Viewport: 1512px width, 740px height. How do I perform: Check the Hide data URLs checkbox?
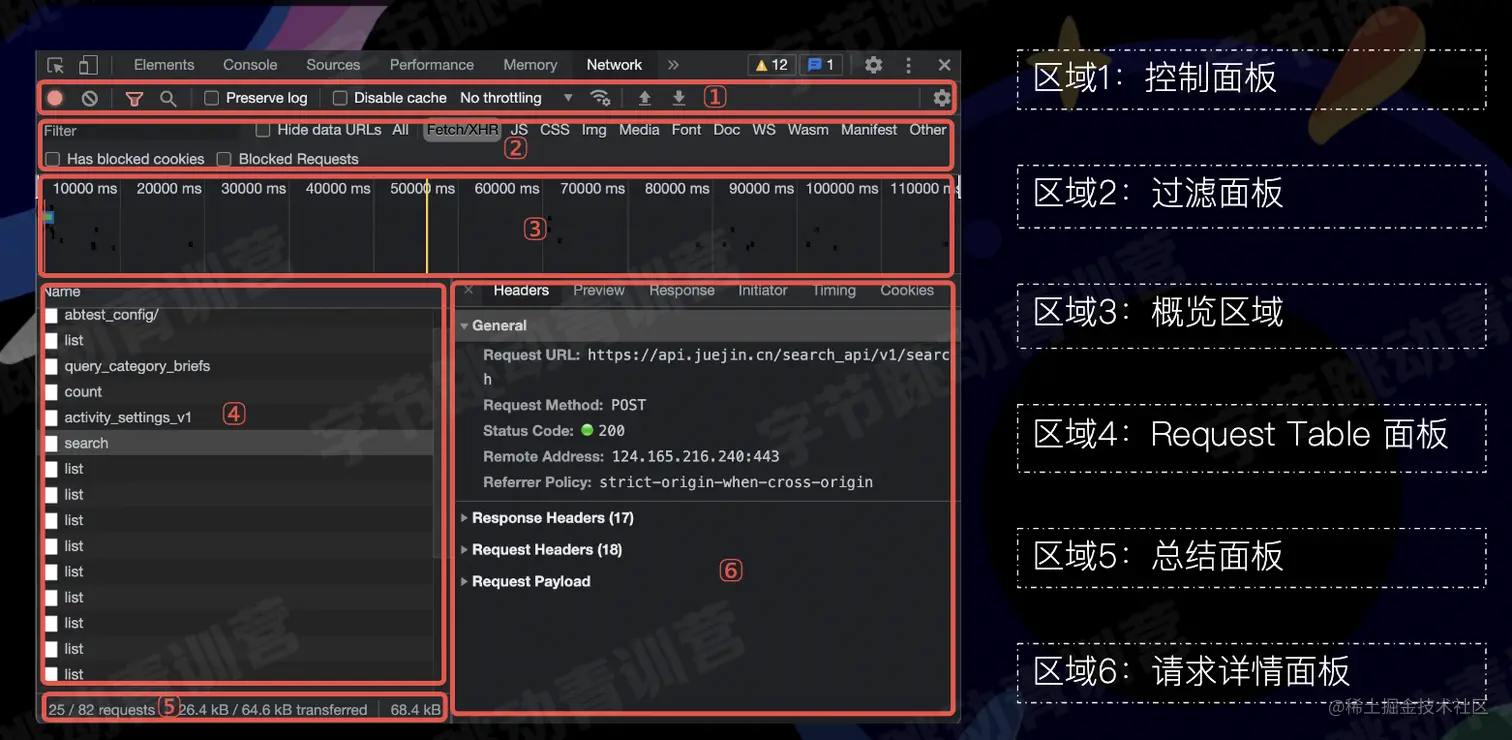pyautogui.click(x=263, y=130)
